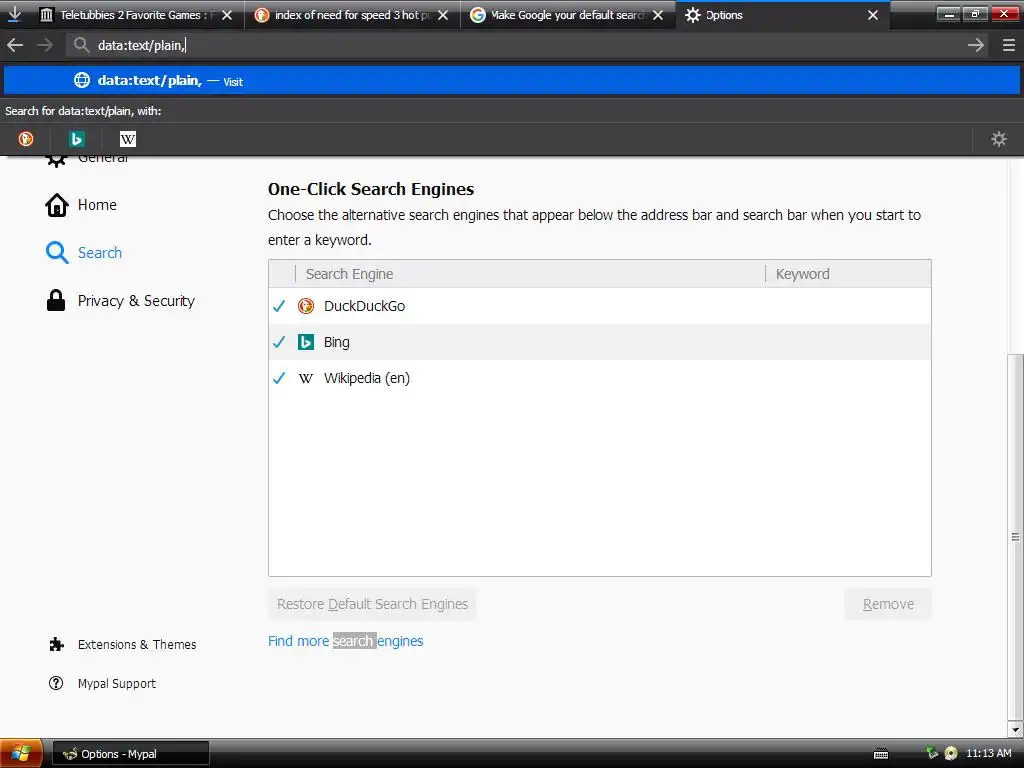
Task: Click the Extensions puzzle piece icon
Action: 56,645
